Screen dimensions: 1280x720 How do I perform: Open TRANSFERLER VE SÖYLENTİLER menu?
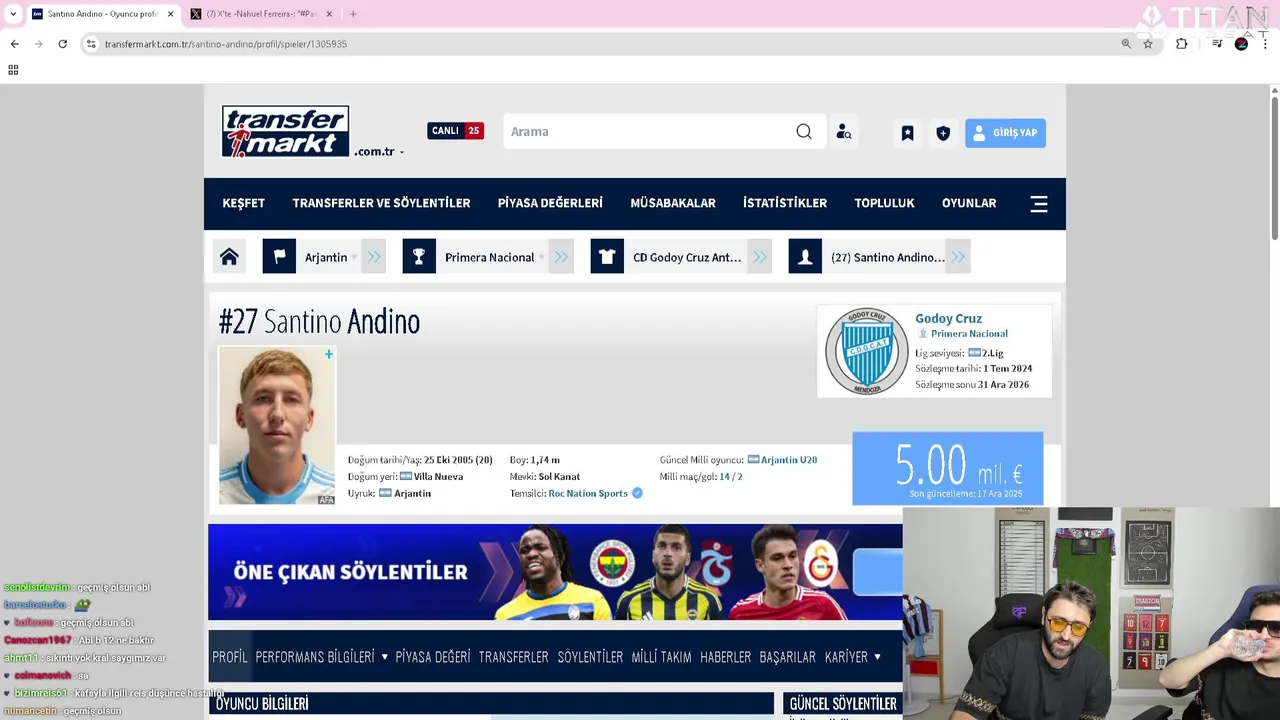tap(381, 203)
